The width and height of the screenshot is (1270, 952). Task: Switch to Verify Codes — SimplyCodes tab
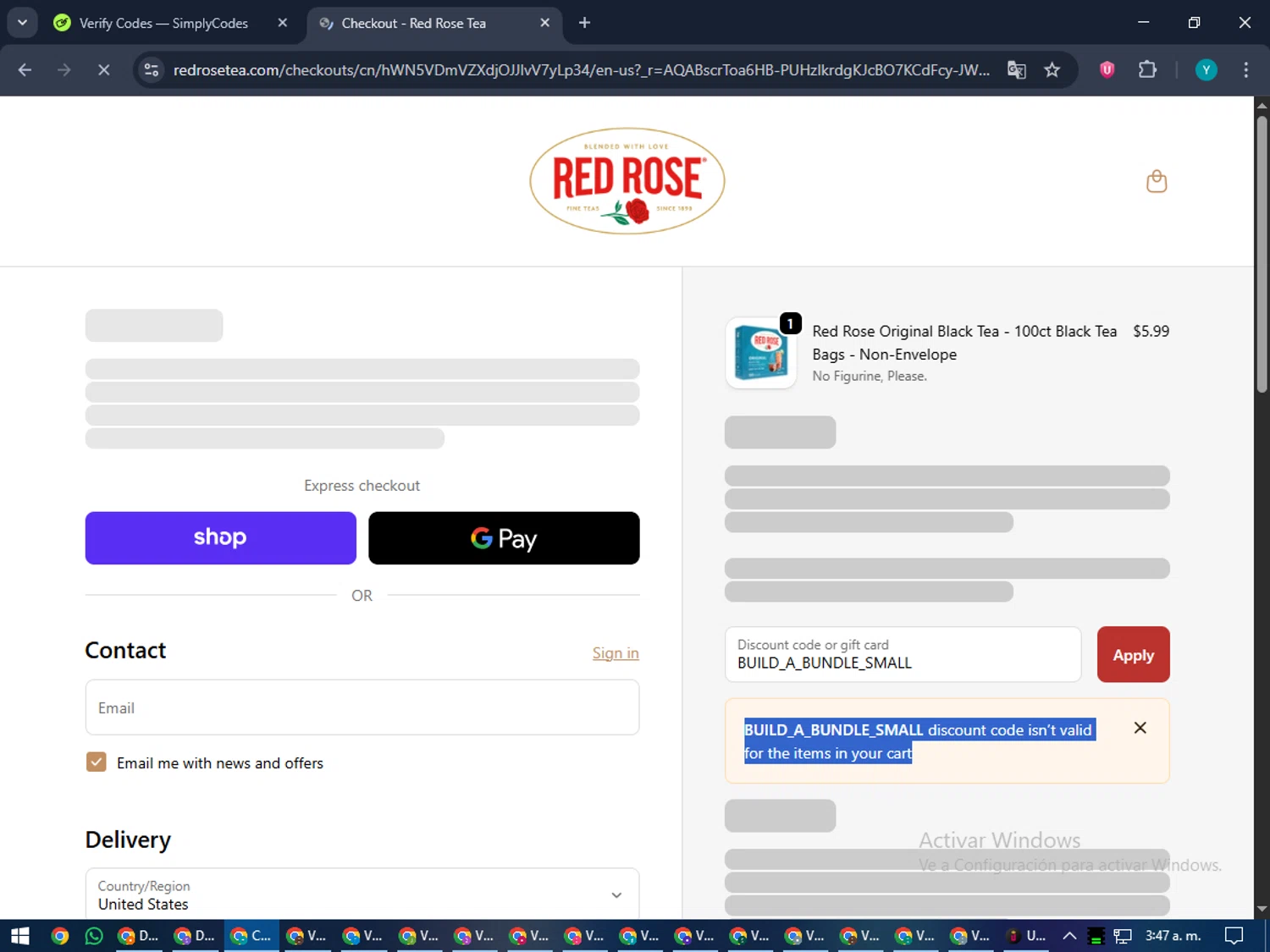coord(163,24)
